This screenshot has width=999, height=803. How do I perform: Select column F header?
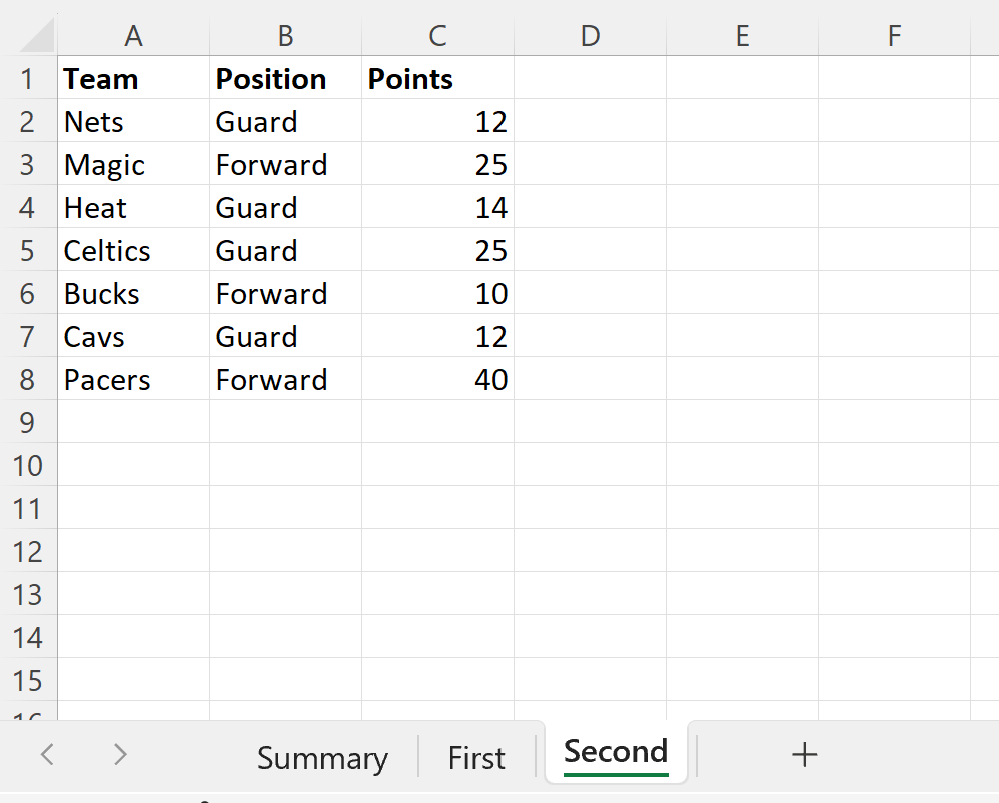(894, 36)
